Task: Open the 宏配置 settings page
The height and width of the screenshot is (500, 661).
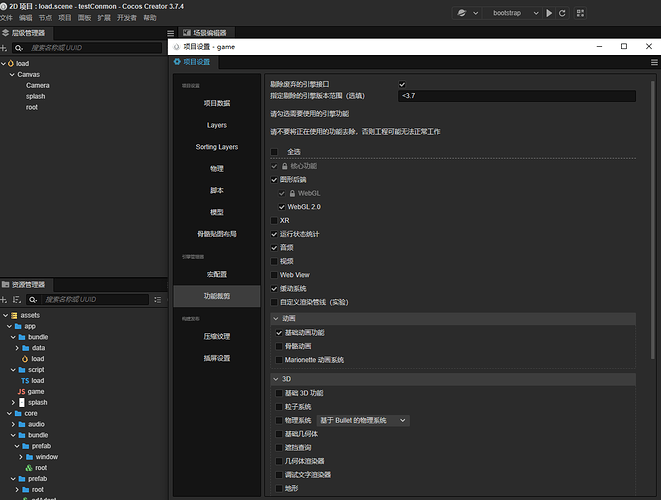Action: 217,274
